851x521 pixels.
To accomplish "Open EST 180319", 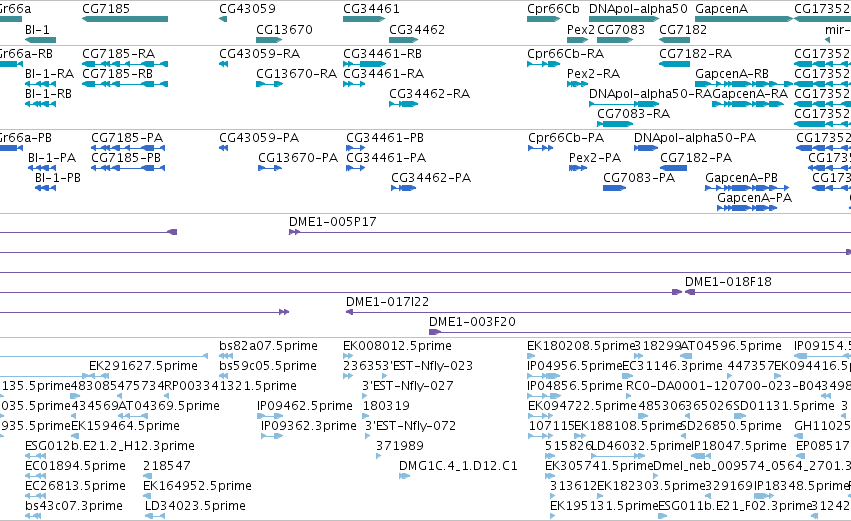I will pos(366,416).
